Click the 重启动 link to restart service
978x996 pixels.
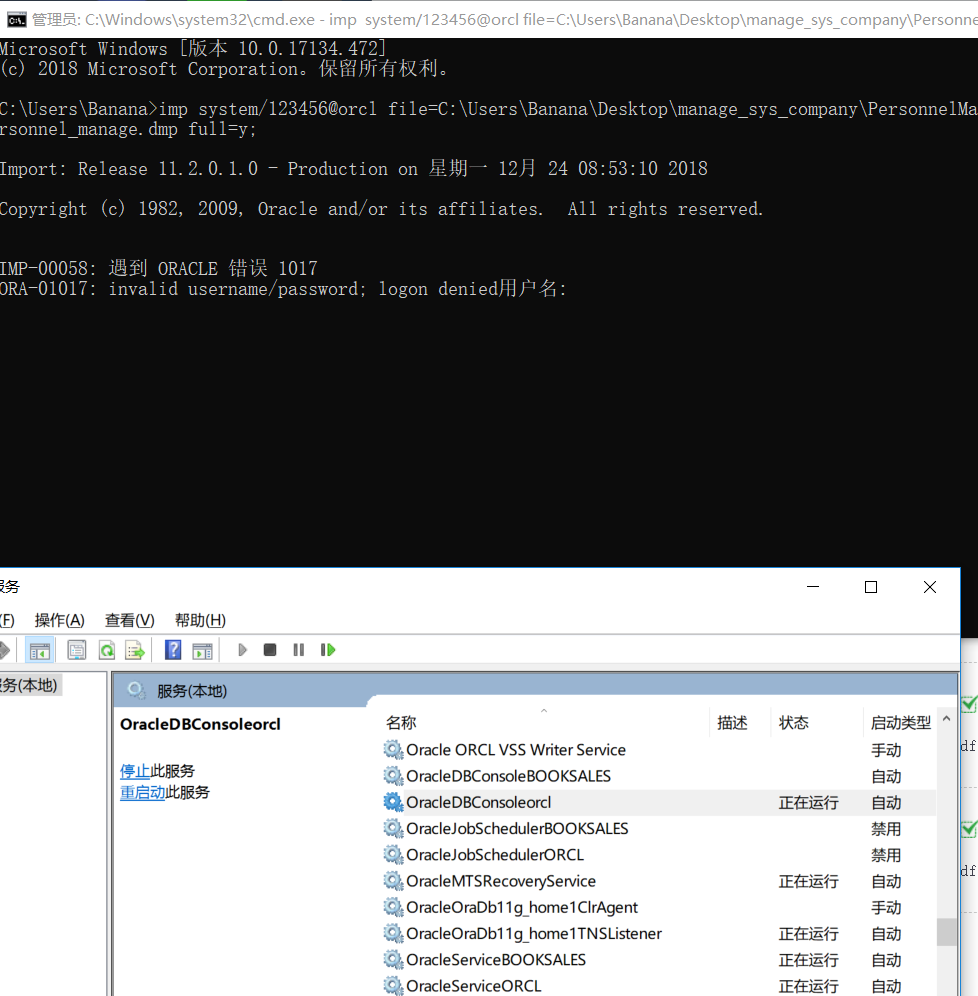point(142,792)
